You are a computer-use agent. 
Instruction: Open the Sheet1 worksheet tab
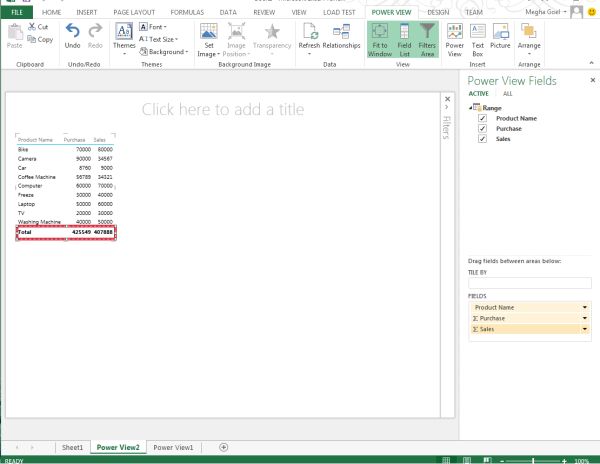click(72, 447)
